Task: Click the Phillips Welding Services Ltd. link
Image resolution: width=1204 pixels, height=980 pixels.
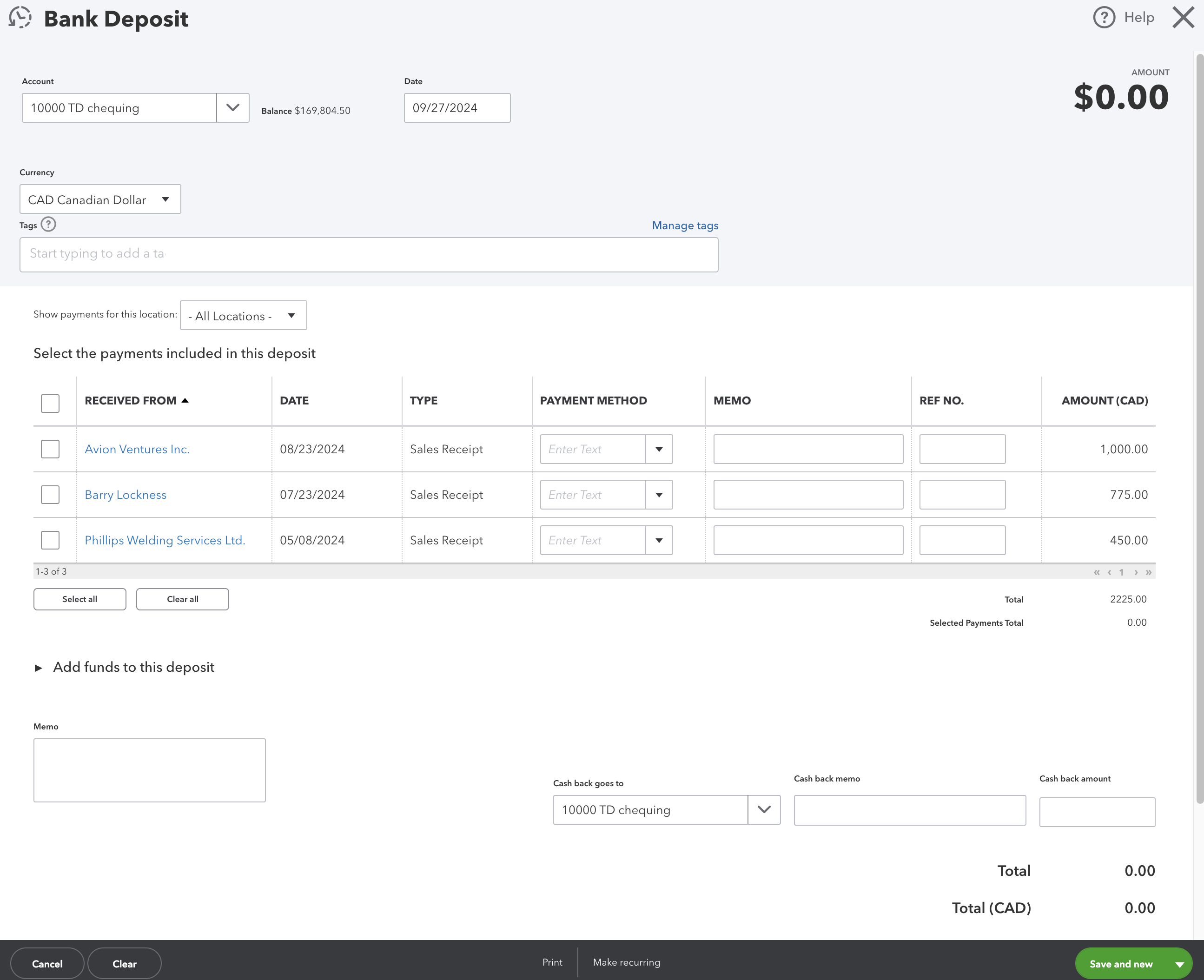Action: point(164,539)
